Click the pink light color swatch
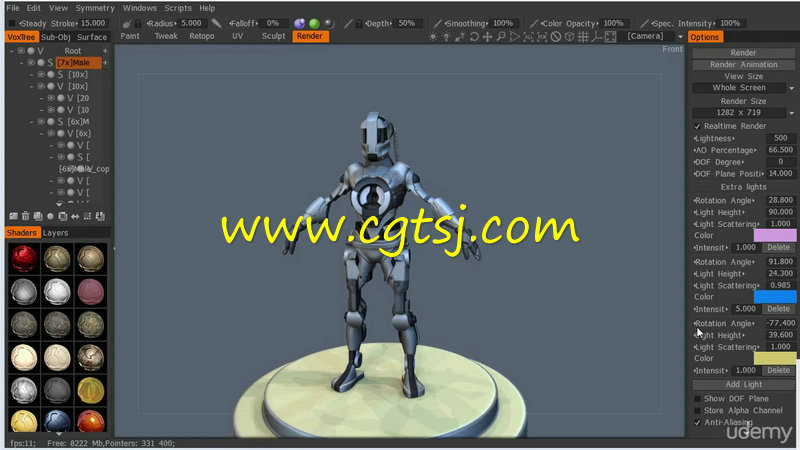The image size is (800, 450). click(774, 235)
